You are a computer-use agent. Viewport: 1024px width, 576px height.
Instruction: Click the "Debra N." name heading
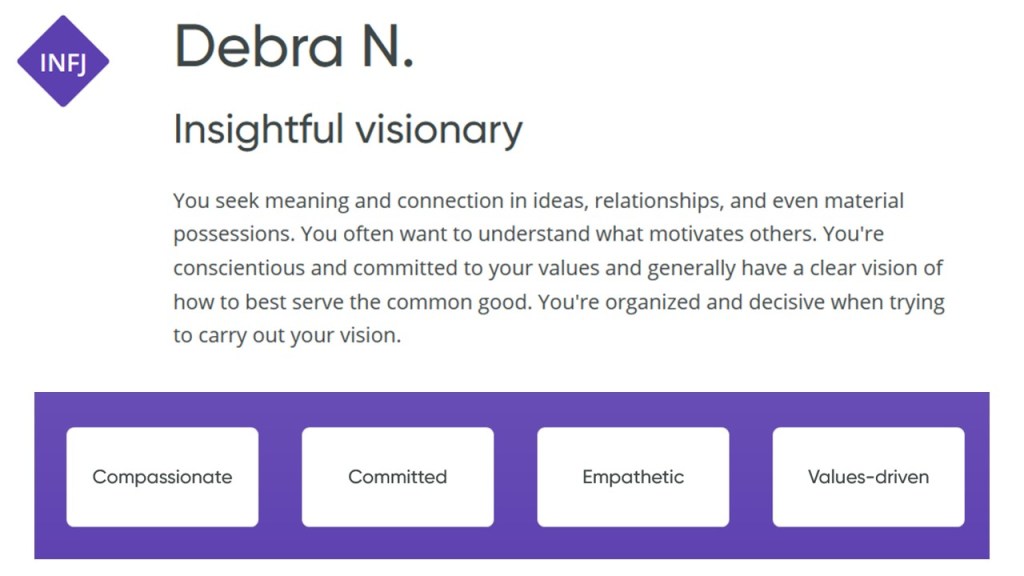pos(294,46)
